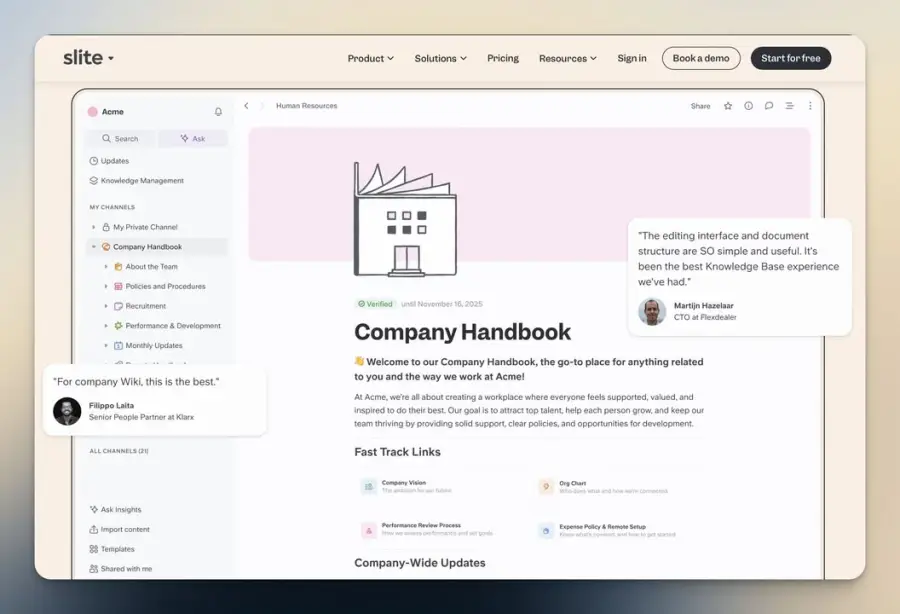Click Martijn Hazelaar's profile photo

[x=652, y=312]
